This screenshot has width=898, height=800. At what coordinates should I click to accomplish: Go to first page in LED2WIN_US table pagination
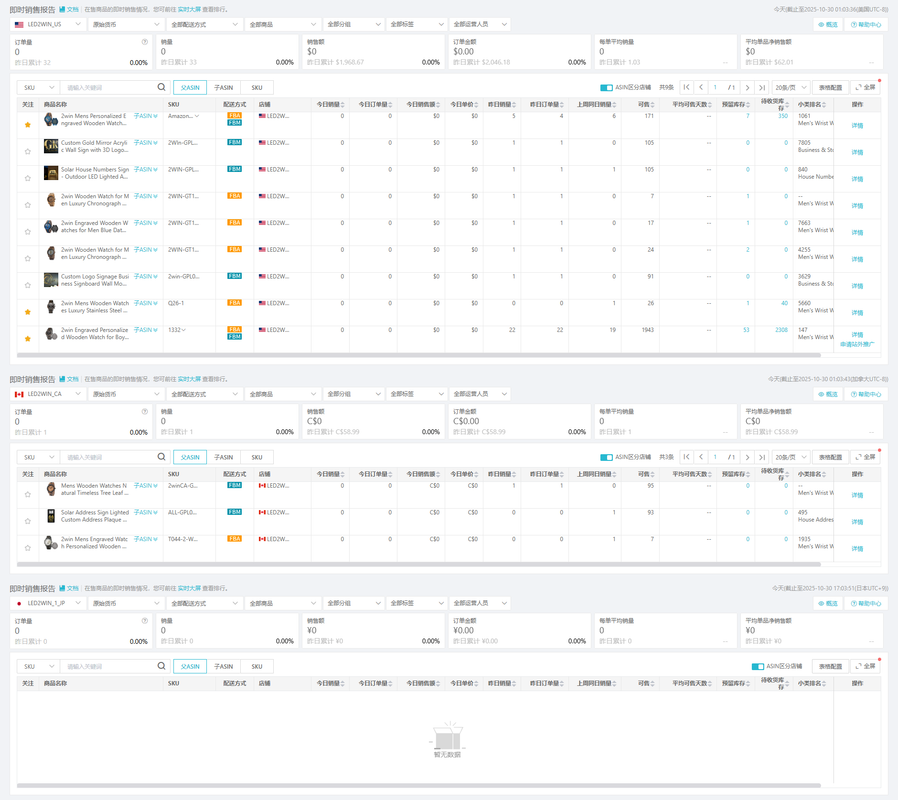[686, 87]
